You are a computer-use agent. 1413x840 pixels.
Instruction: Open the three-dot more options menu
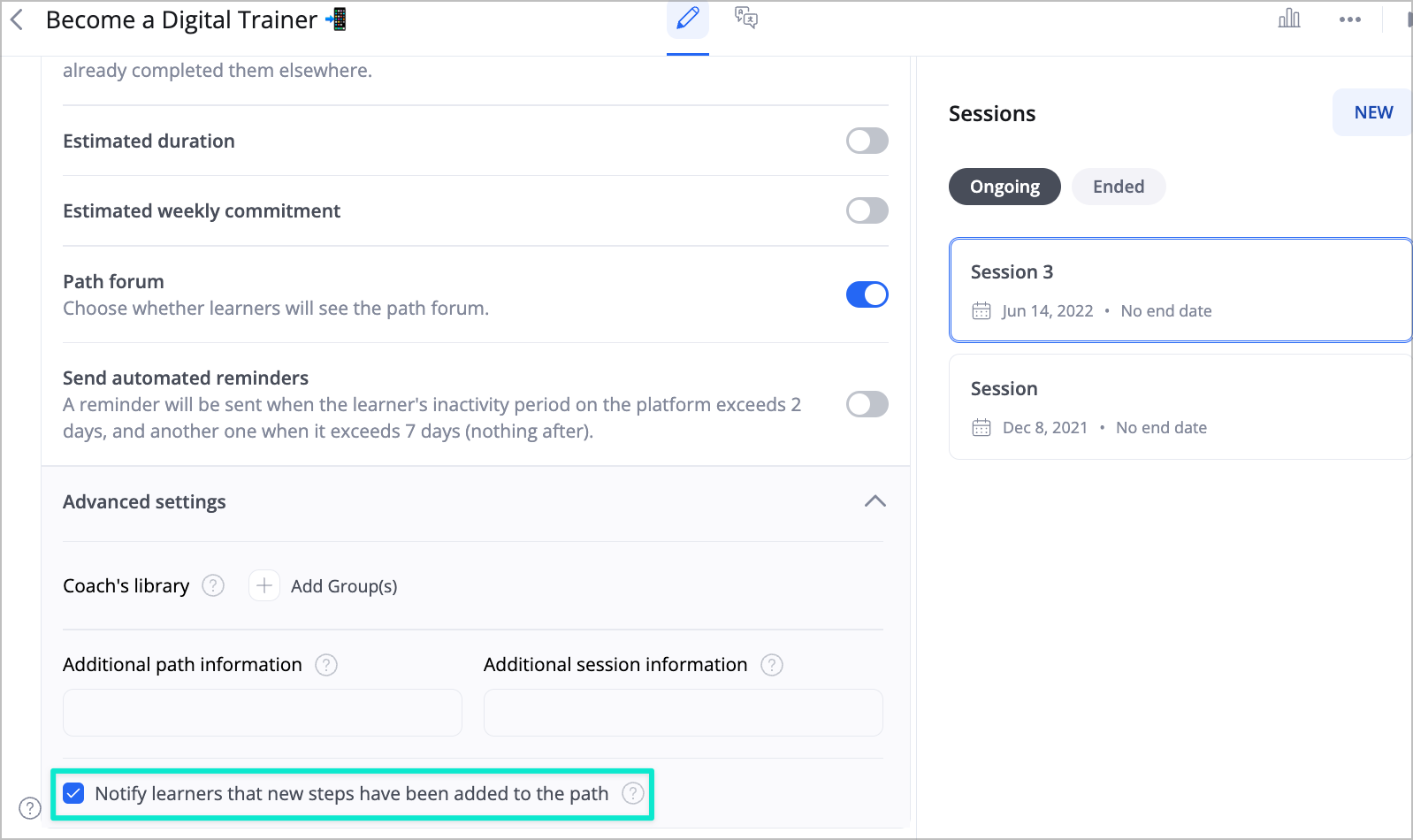point(1350,19)
